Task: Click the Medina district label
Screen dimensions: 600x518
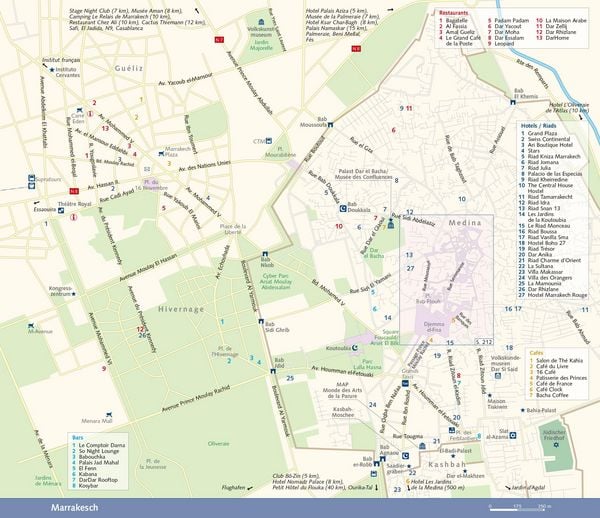Action: tap(465, 223)
